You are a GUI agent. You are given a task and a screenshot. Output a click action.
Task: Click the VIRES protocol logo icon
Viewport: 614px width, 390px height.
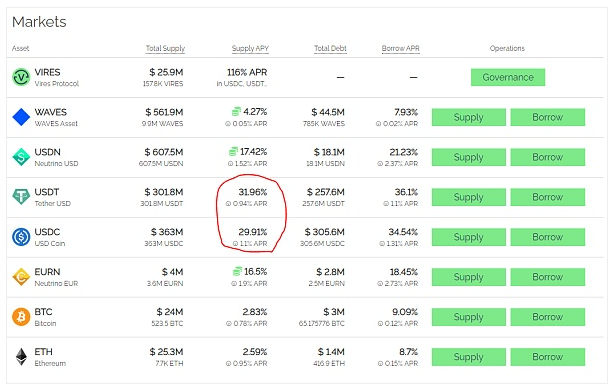[21, 77]
